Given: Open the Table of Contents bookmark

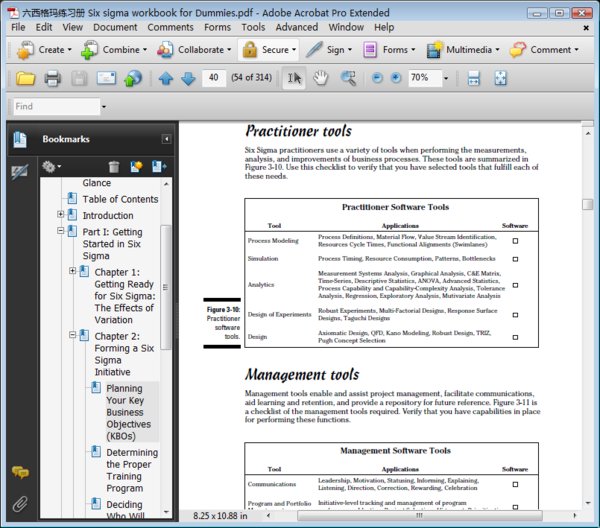Looking at the screenshot, I should coord(120,199).
